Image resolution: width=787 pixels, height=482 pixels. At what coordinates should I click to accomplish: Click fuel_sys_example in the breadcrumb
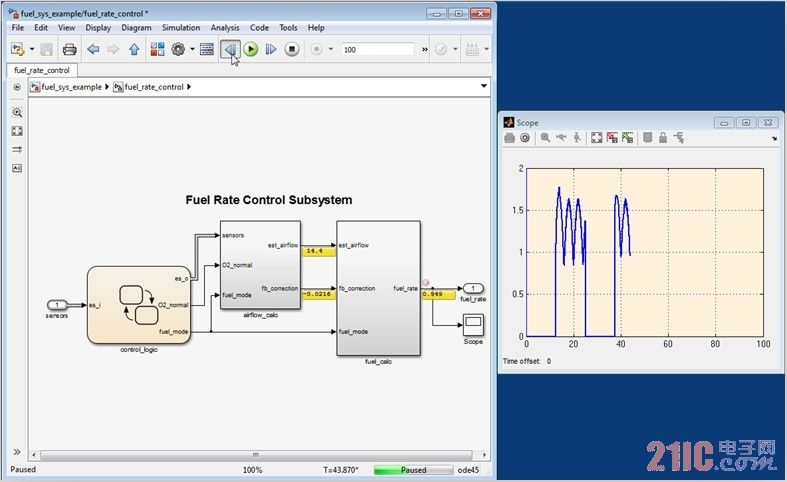[x=72, y=87]
